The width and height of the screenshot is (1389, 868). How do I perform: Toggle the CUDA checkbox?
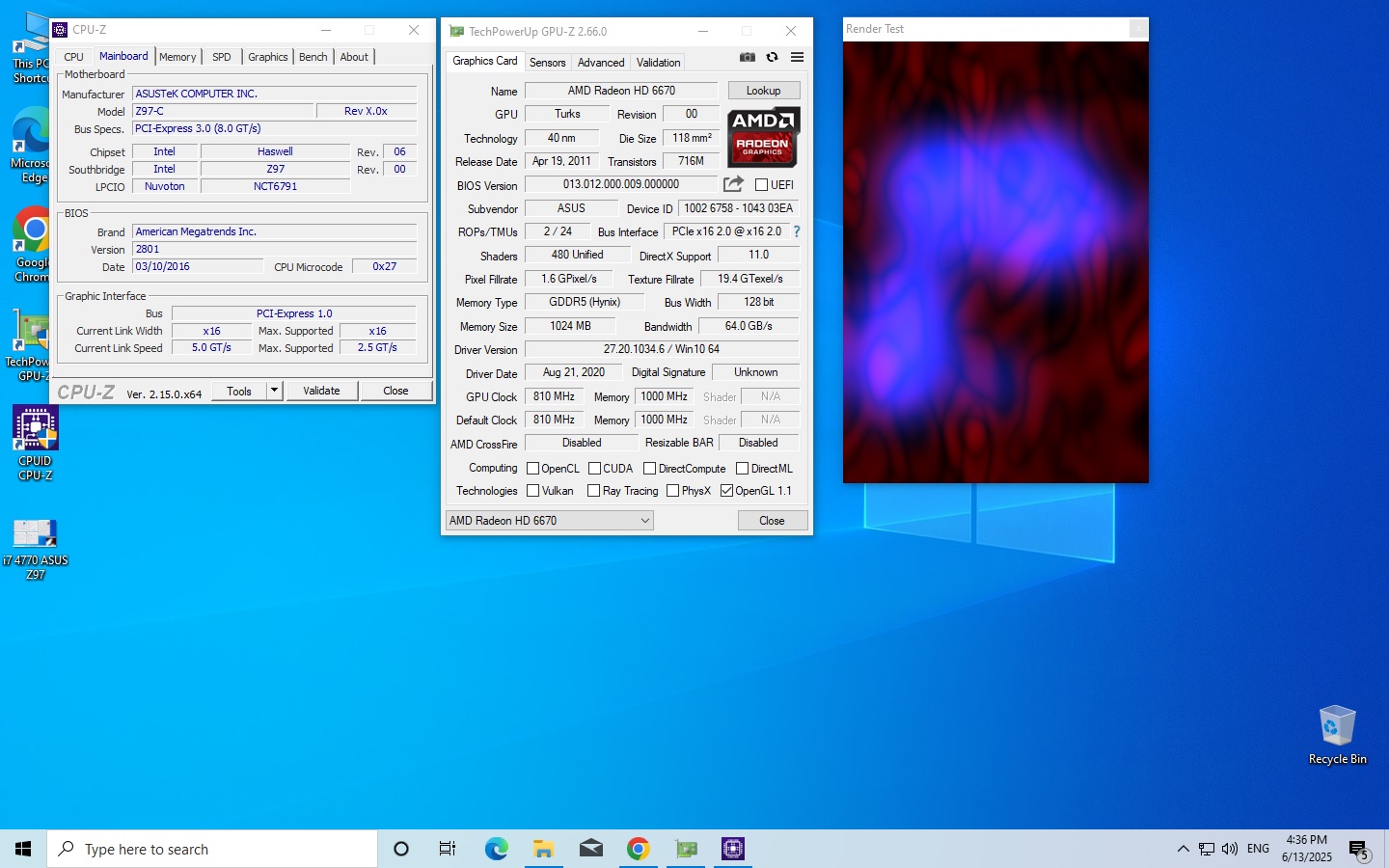click(x=594, y=469)
